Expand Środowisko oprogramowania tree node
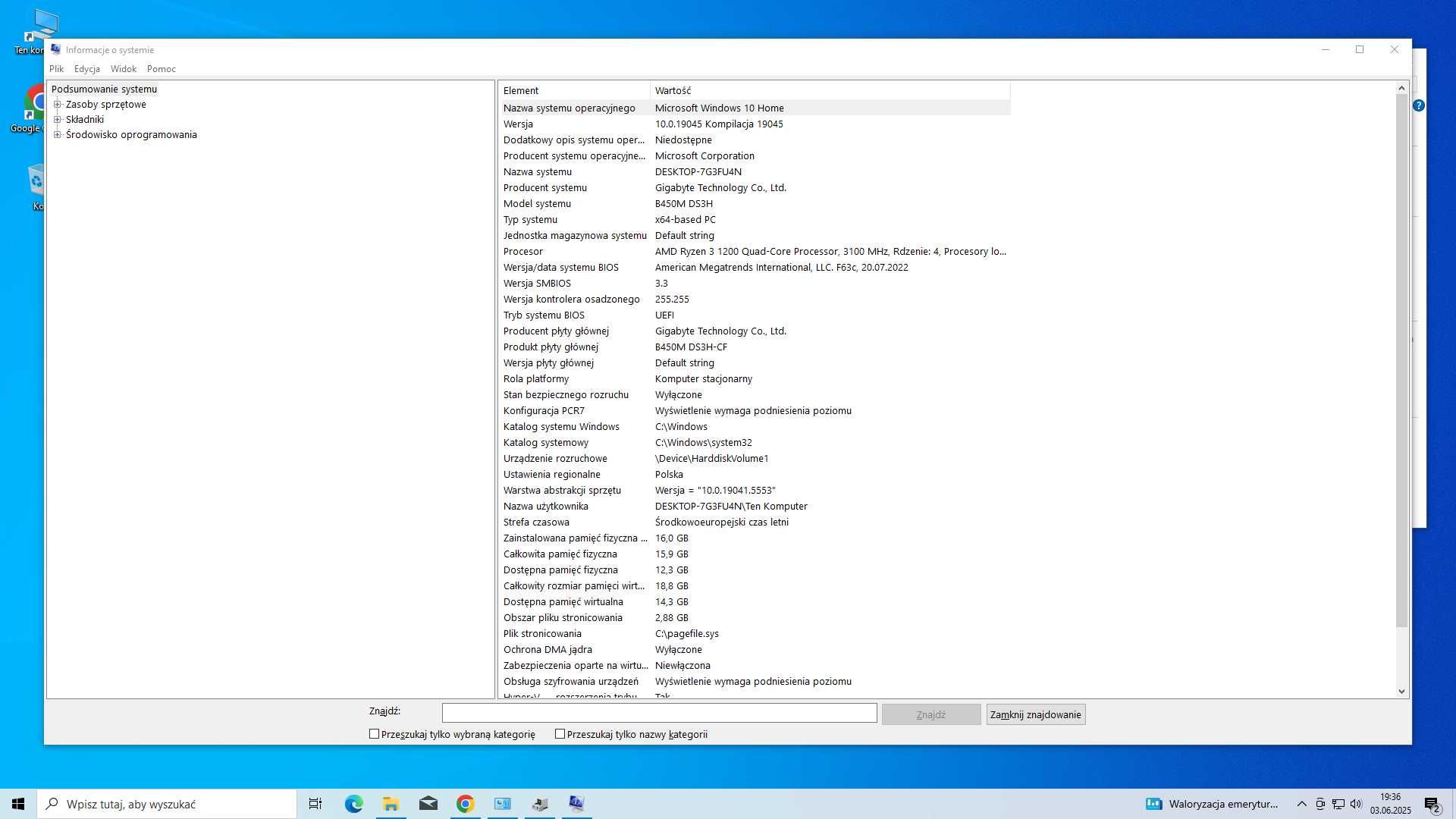1456x819 pixels. pos(57,135)
